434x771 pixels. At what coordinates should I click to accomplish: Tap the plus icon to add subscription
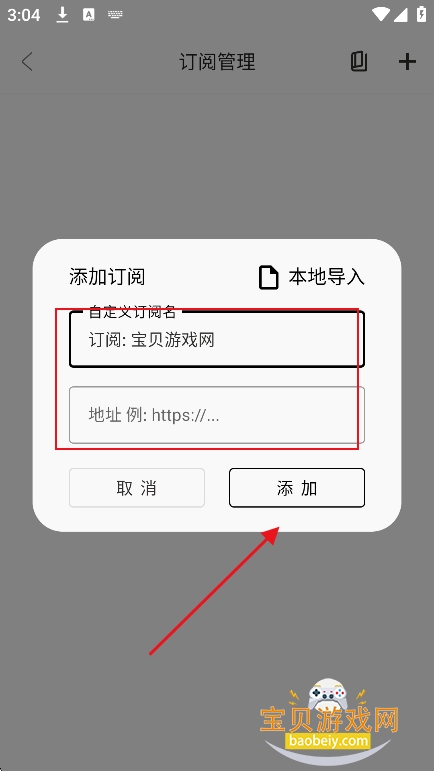tap(407, 62)
